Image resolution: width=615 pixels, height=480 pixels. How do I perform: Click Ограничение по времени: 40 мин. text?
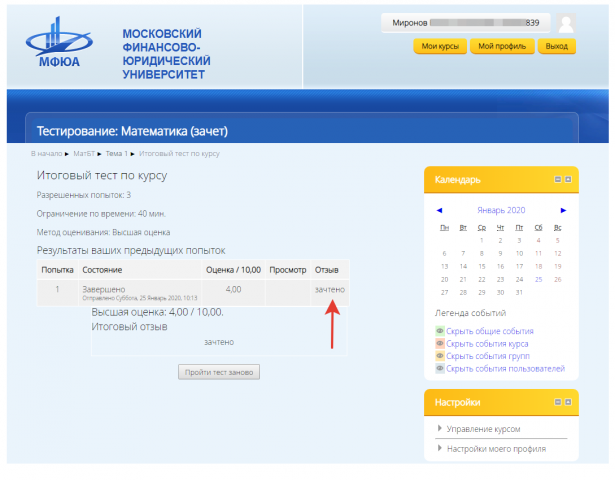coord(101,214)
